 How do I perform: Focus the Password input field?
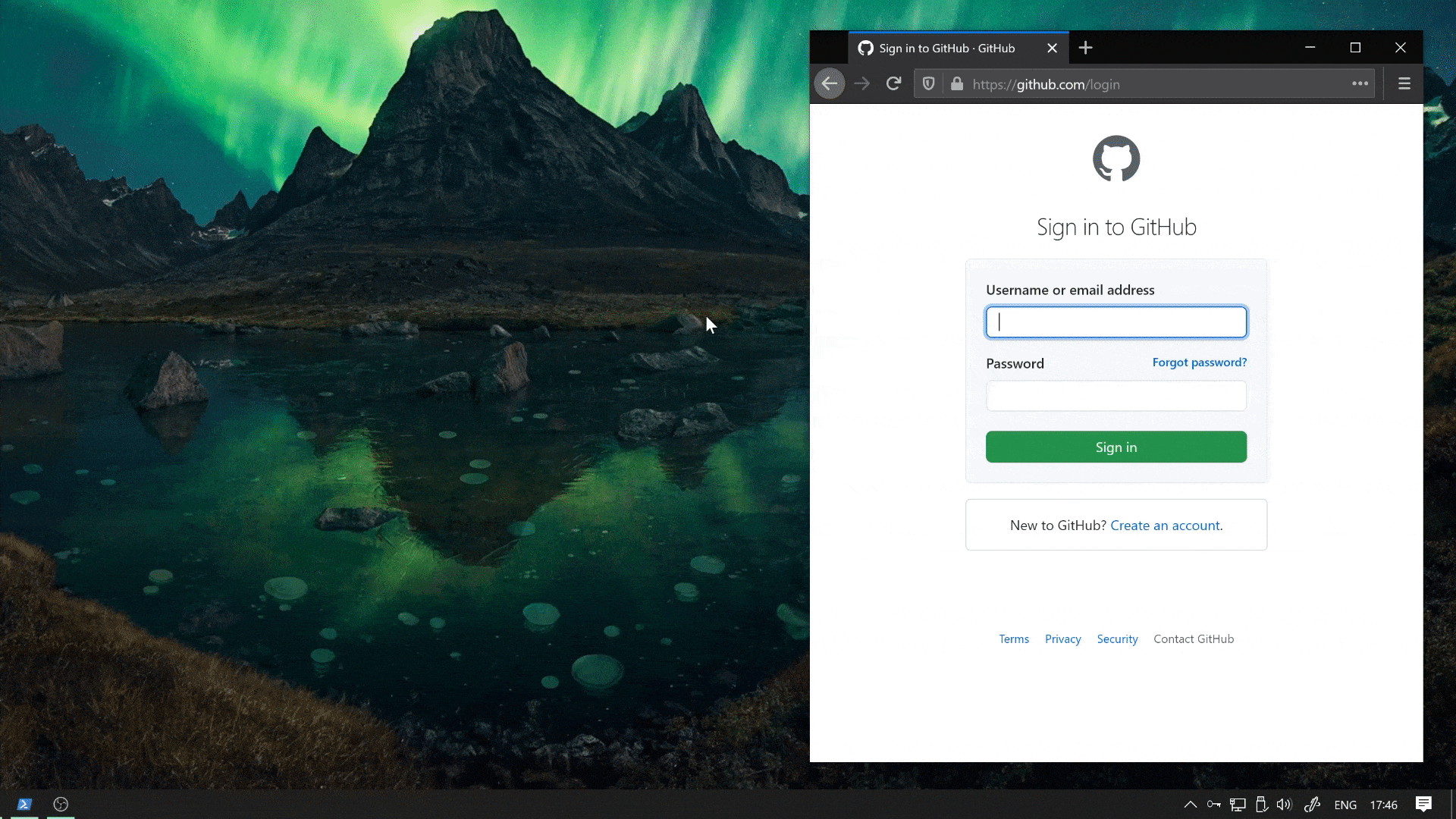point(1116,396)
